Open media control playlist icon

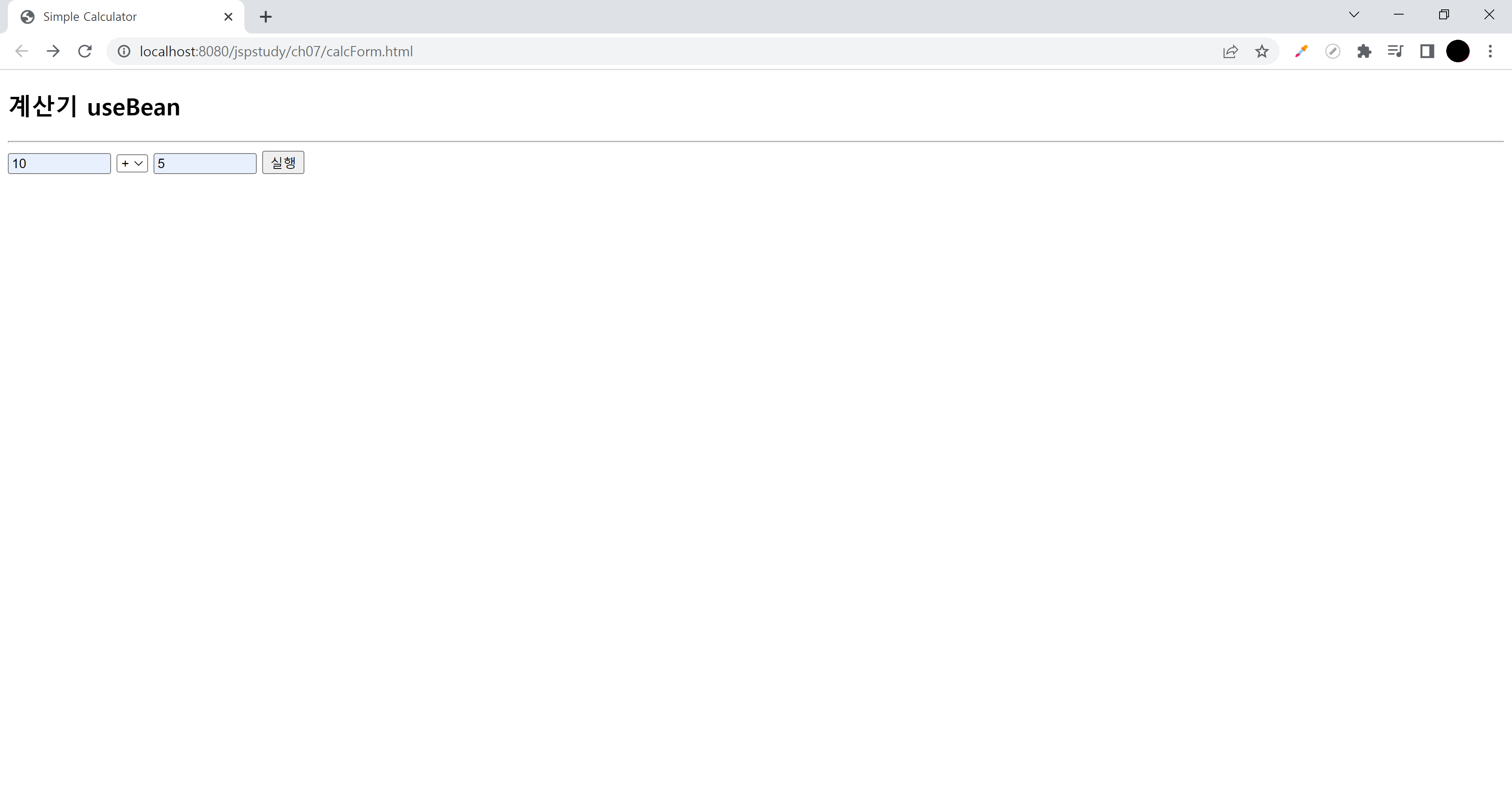[1395, 52]
